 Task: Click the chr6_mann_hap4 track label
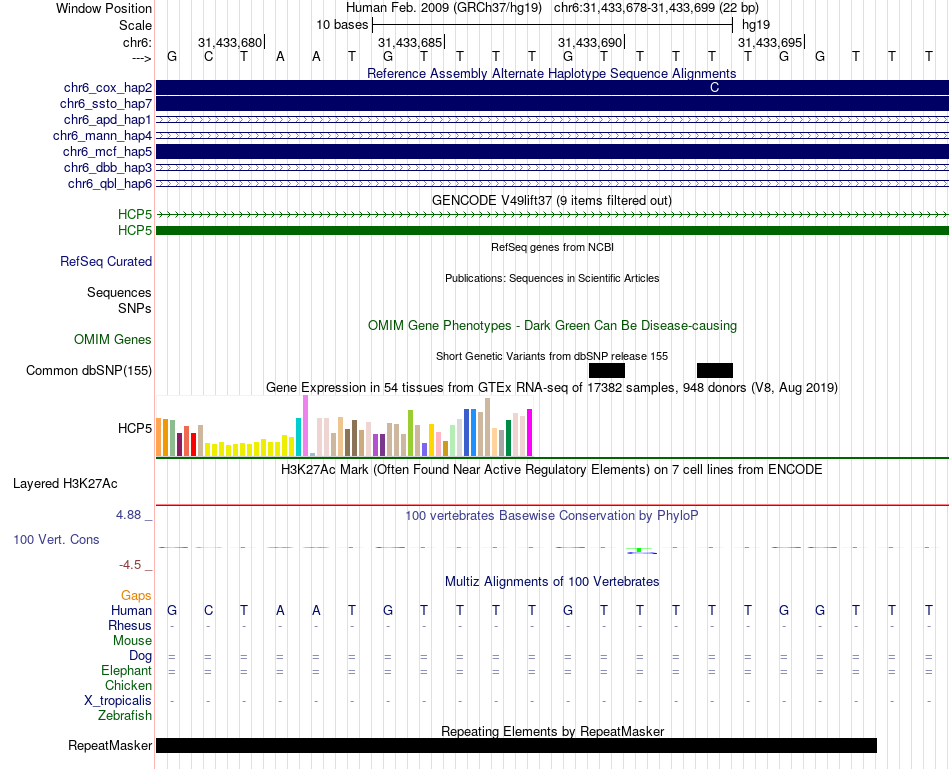(x=102, y=136)
